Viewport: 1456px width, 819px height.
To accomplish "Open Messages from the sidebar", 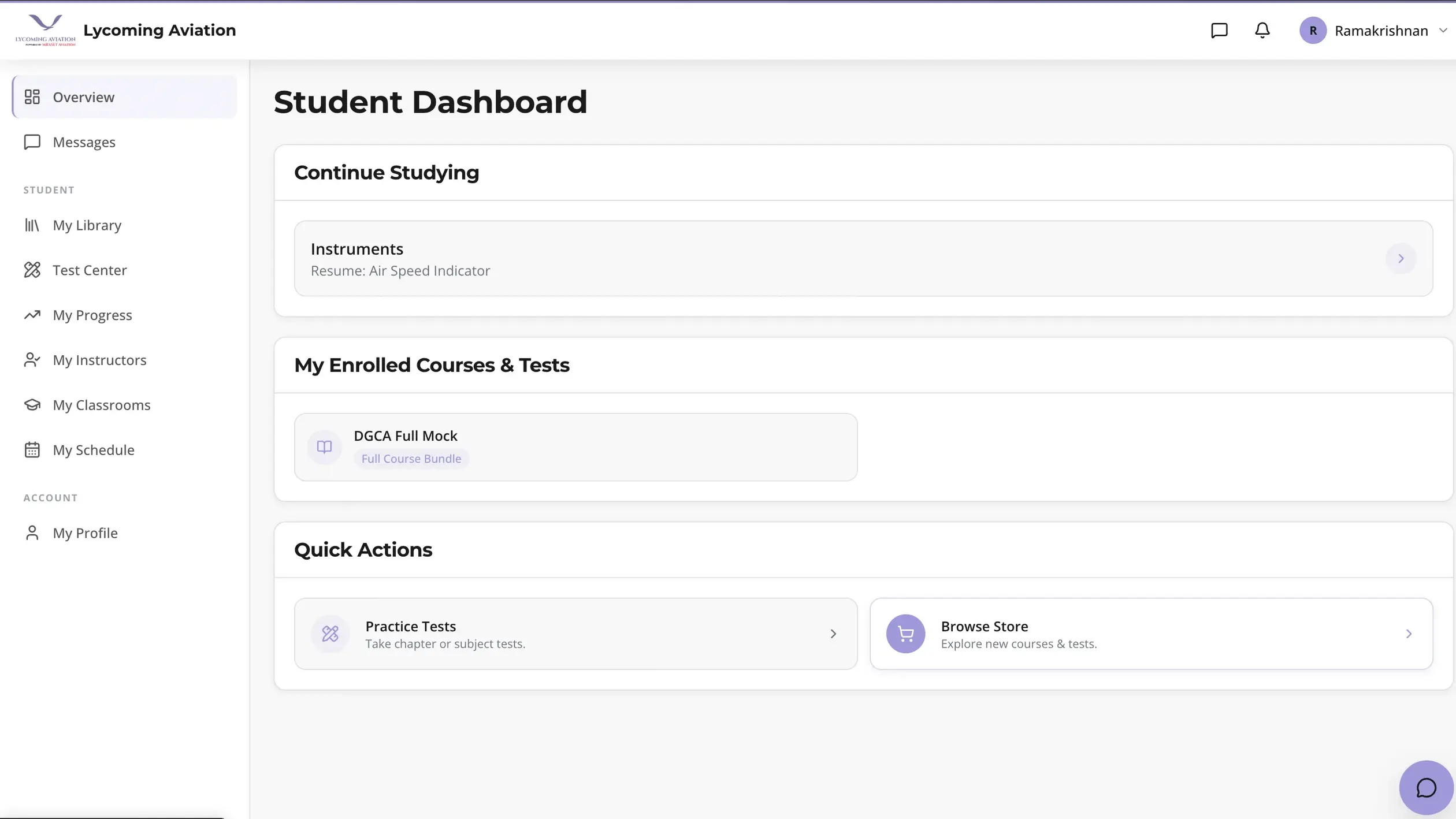I will [124, 142].
